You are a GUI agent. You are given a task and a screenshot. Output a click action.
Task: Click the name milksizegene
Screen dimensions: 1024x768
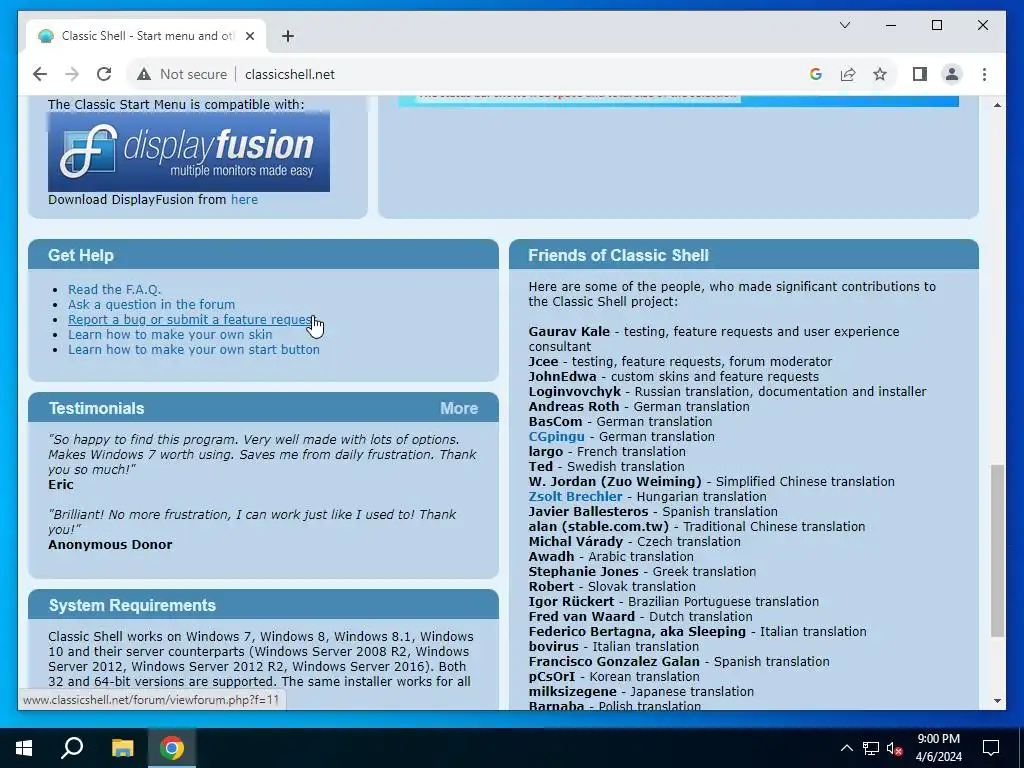point(572,692)
